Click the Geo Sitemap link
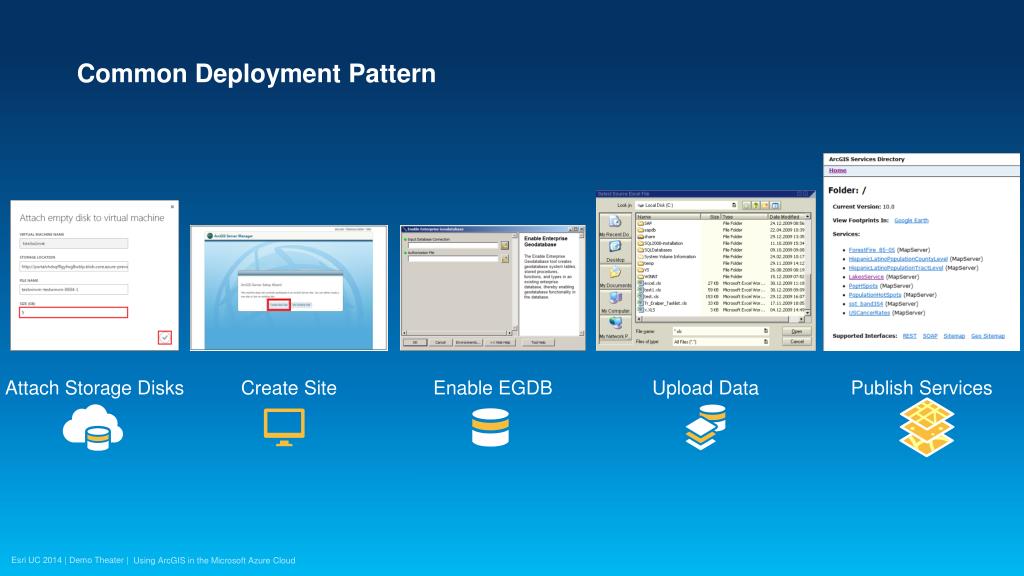The height and width of the screenshot is (576, 1024). coord(987,336)
